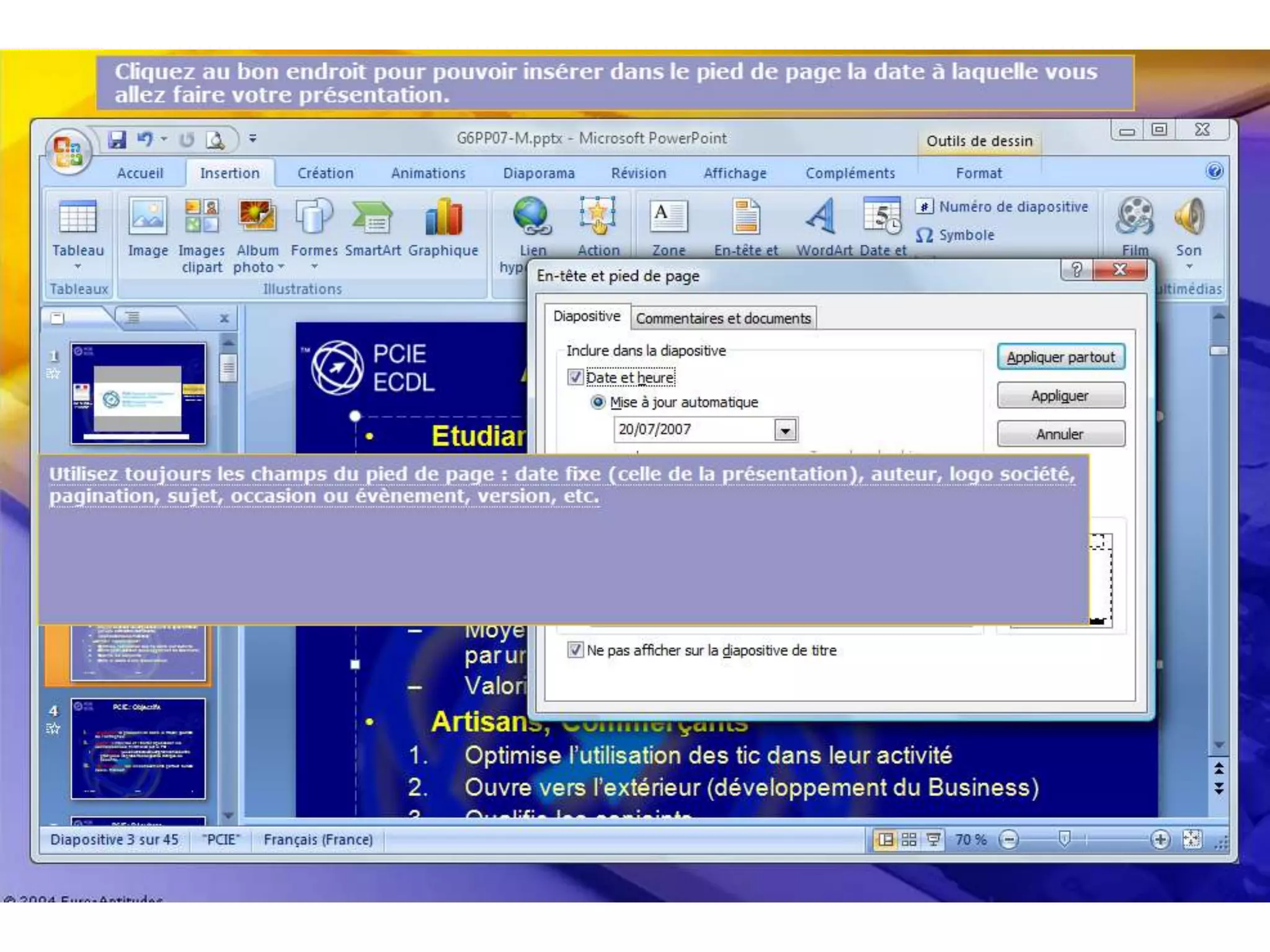Image resolution: width=1270 pixels, height=952 pixels.
Task: Open print preview from quick access toolbar
Action: point(216,140)
